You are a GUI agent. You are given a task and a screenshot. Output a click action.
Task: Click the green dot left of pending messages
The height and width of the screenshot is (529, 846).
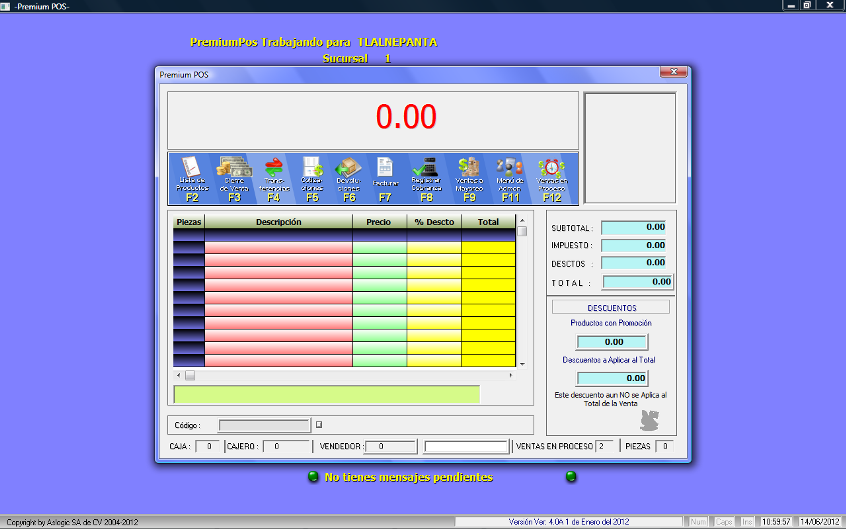[x=313, y=477]
